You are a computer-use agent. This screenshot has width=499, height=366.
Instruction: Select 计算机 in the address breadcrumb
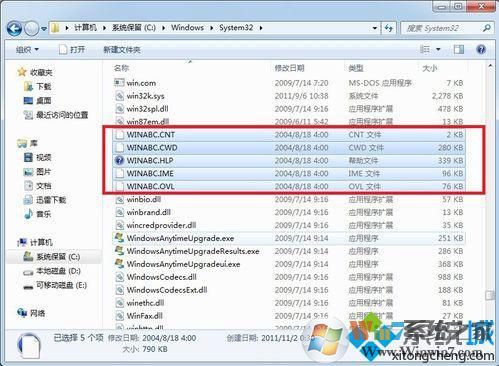[x=85, y=27]
